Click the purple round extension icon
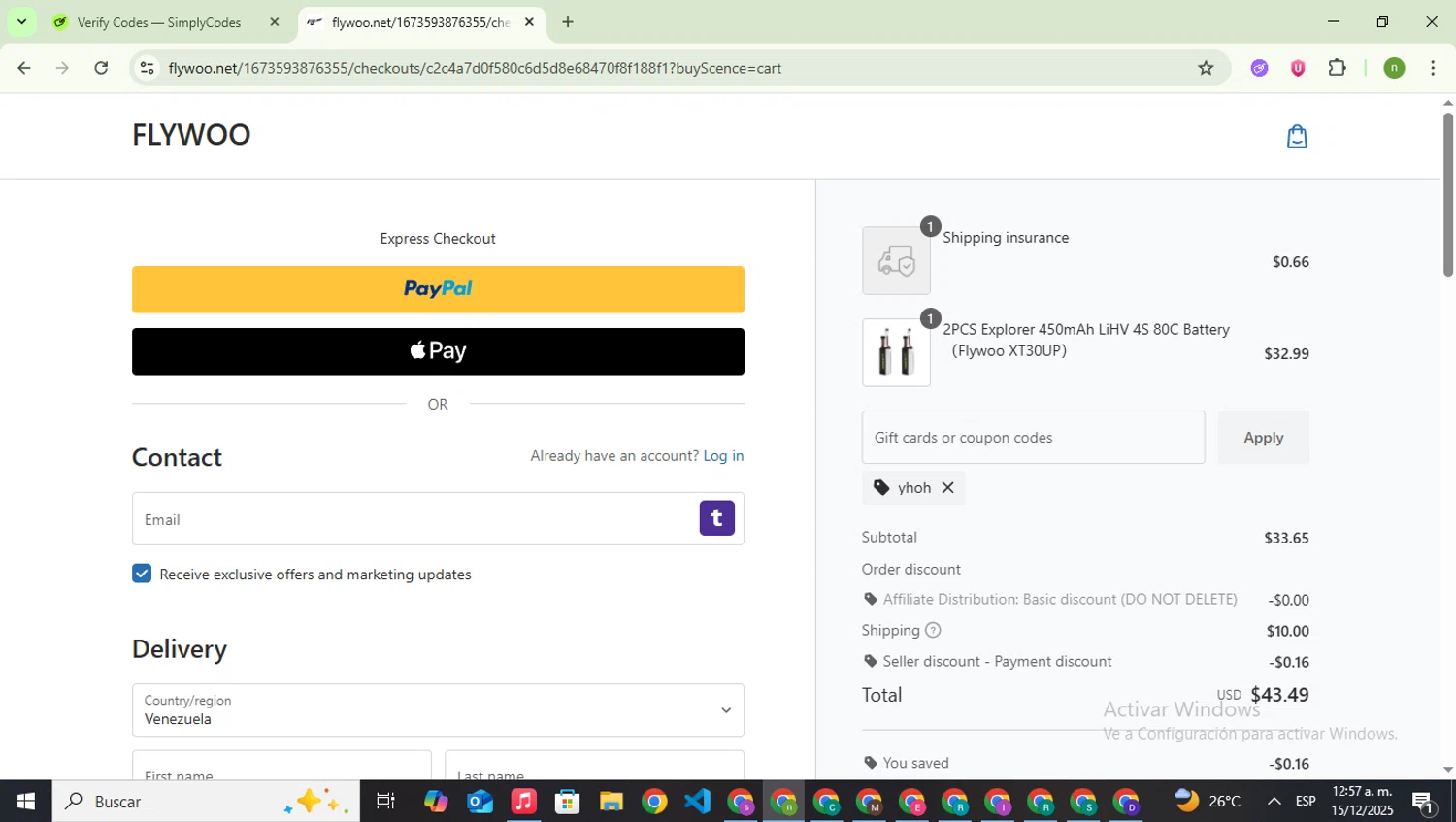Image resolution: width=1456 pixels, height=822 pixels. pos(1259,68)
